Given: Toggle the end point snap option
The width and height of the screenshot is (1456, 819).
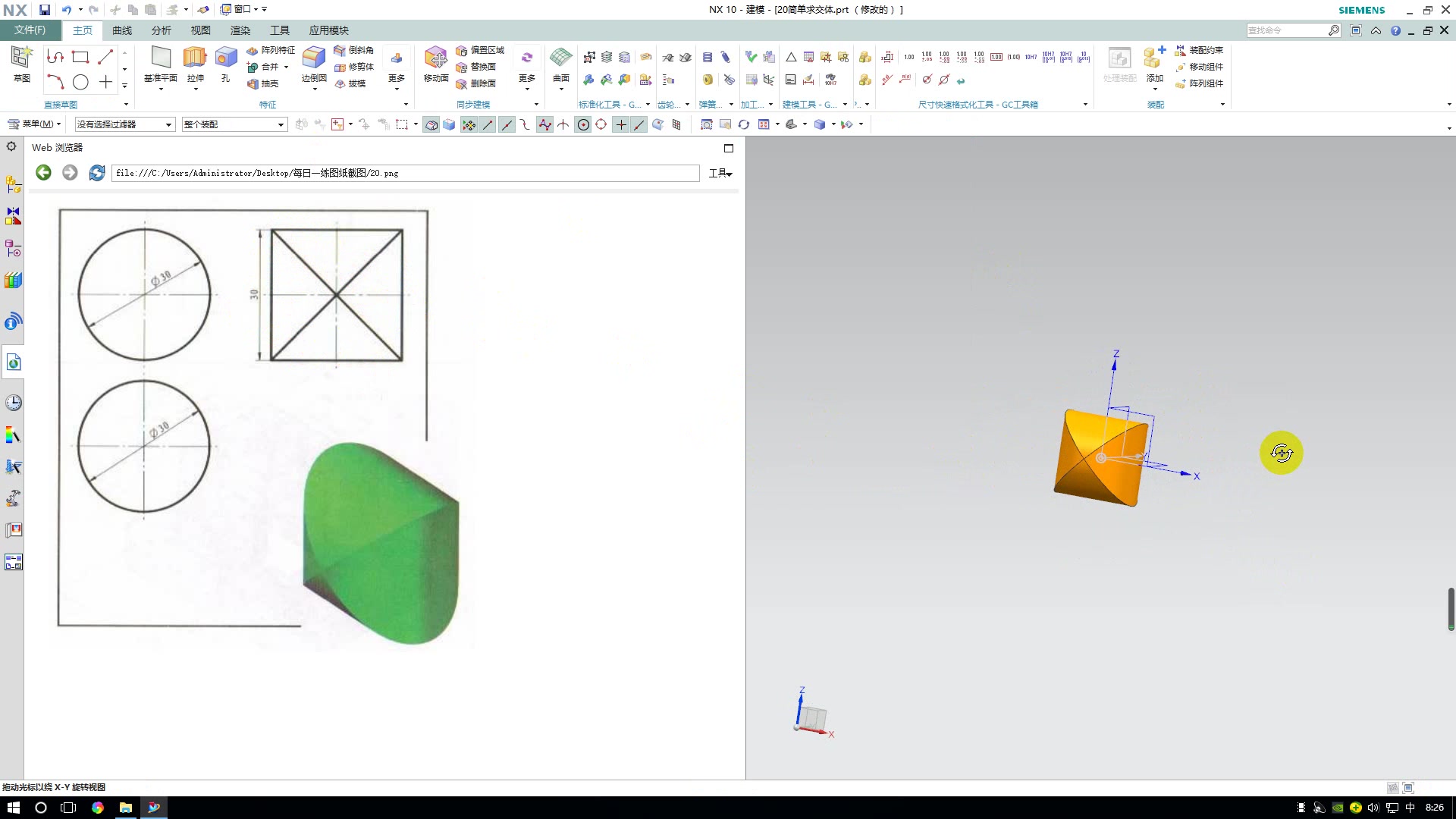Looking at the screenshot, I should (488, 125).
